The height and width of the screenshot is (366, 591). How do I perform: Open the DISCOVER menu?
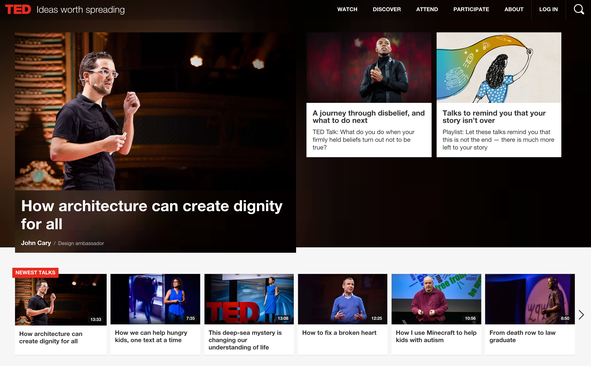coord(387,9)
